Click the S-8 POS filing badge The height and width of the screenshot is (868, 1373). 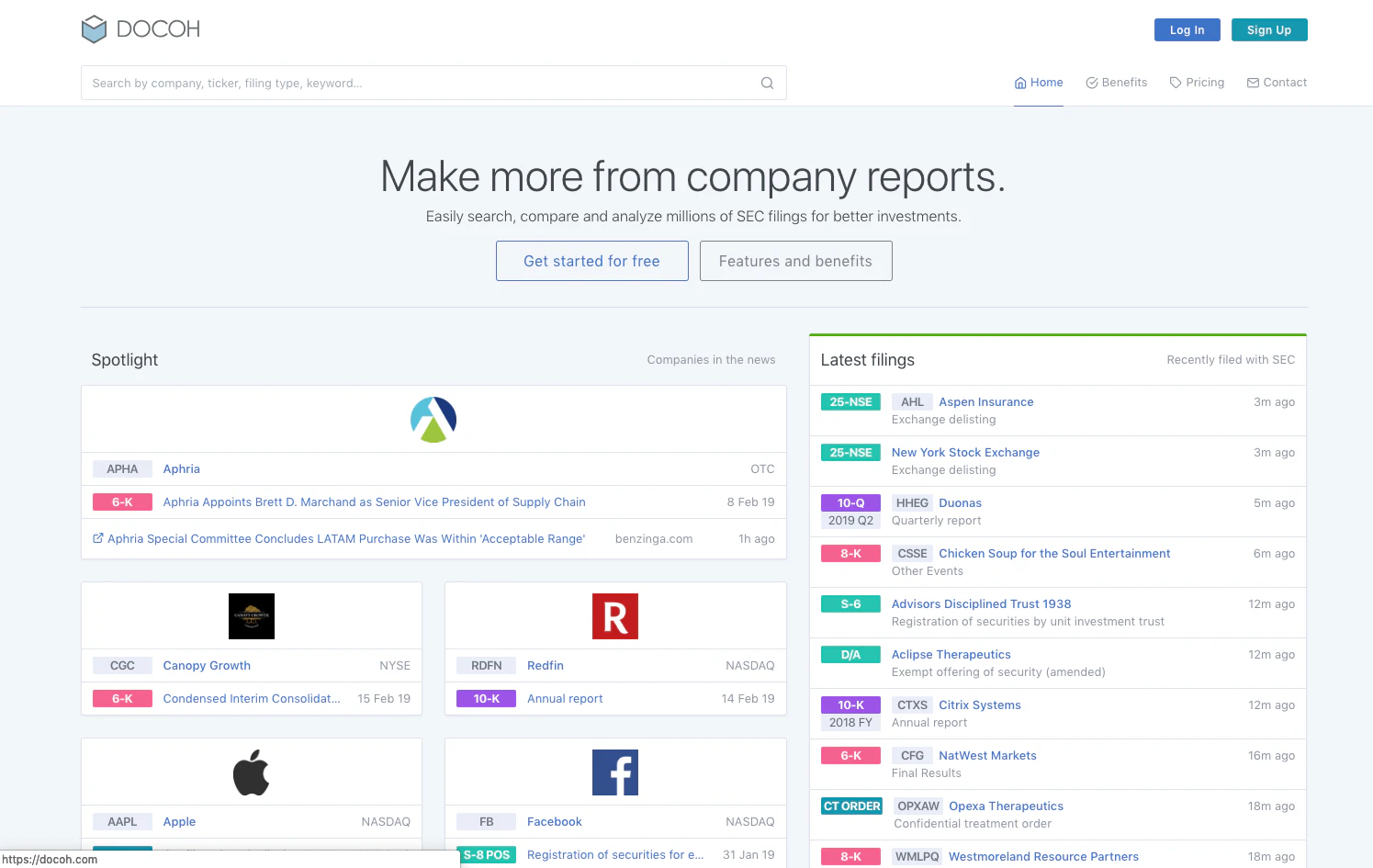[487, 855]
